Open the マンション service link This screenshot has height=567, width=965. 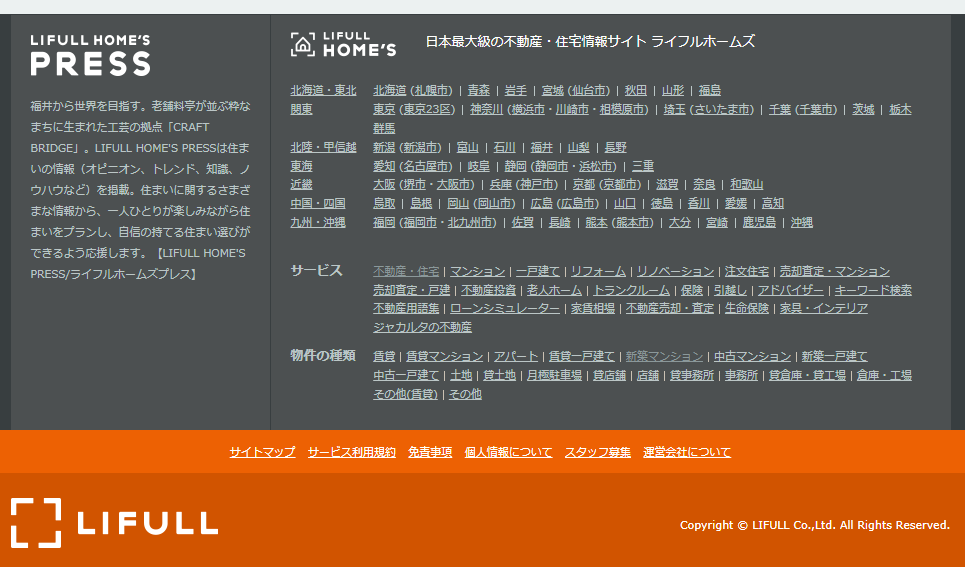(x=478, y=271)
